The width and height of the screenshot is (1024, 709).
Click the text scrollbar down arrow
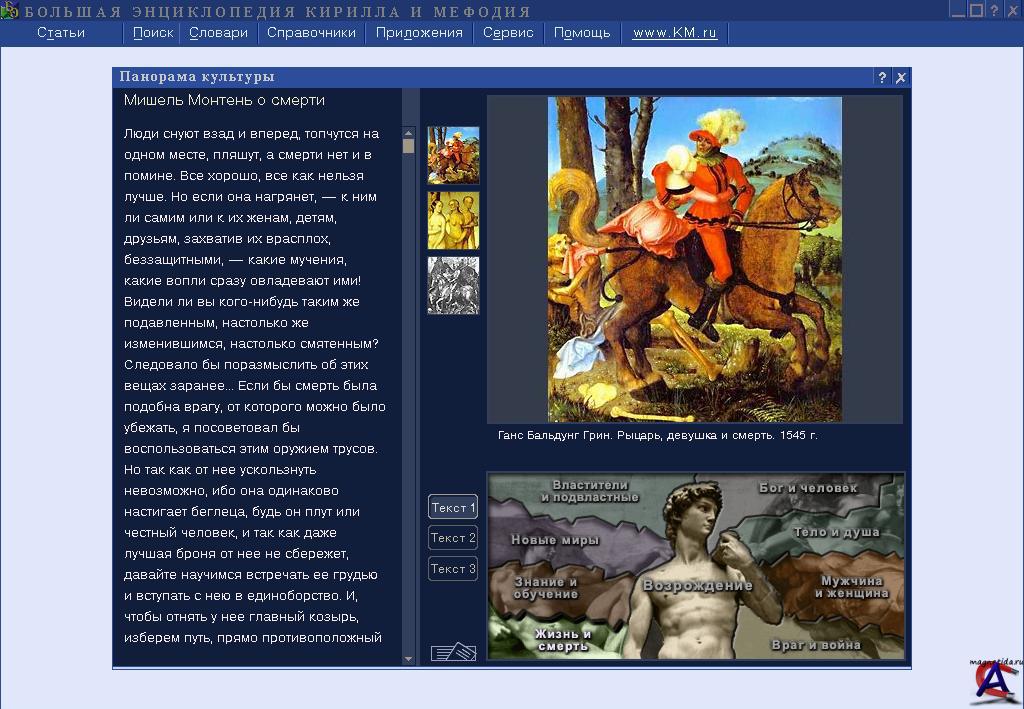pos(408,658)
